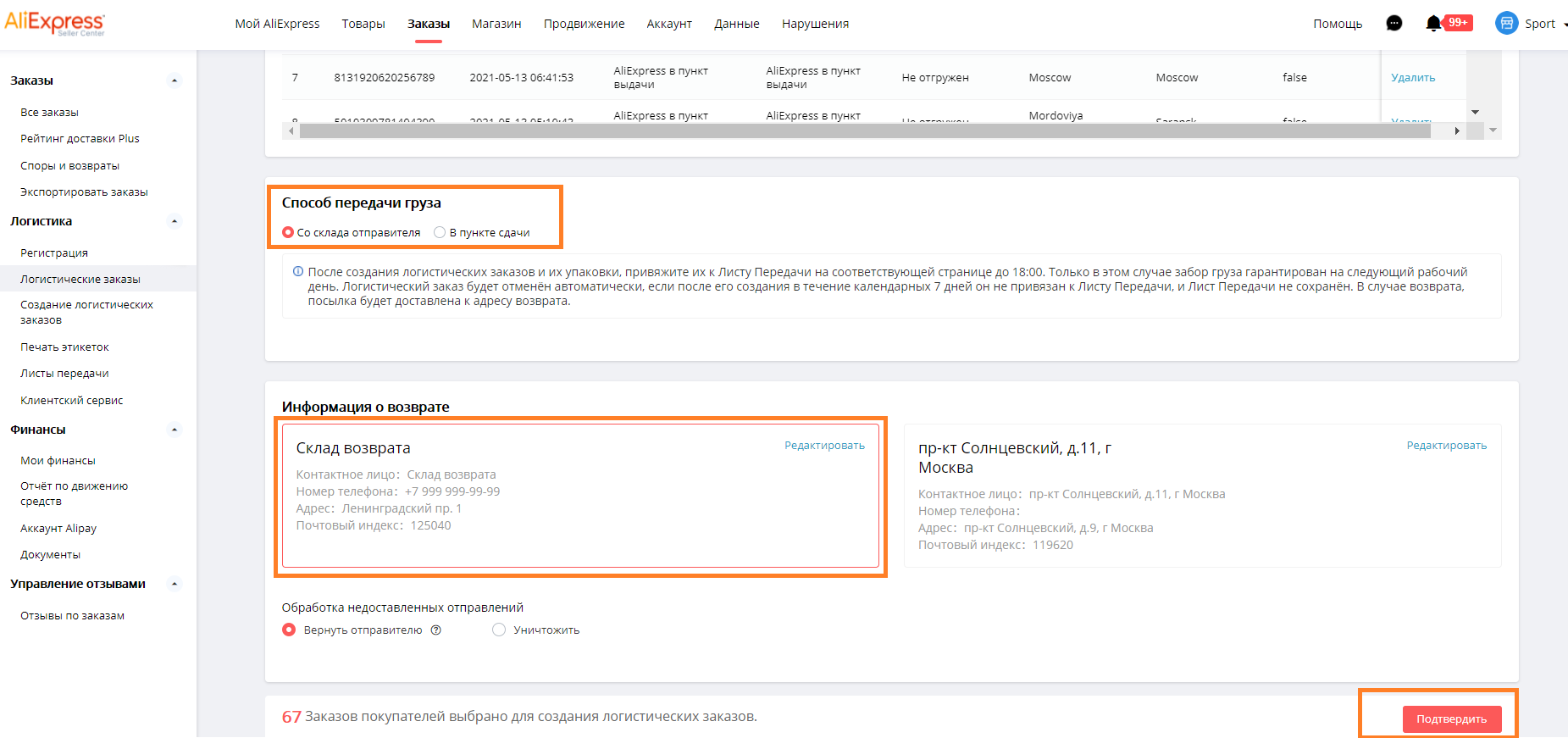Viewport: 1568px width, 738px height.
Task: Open the Магазин menu
Action: (496, 24)
